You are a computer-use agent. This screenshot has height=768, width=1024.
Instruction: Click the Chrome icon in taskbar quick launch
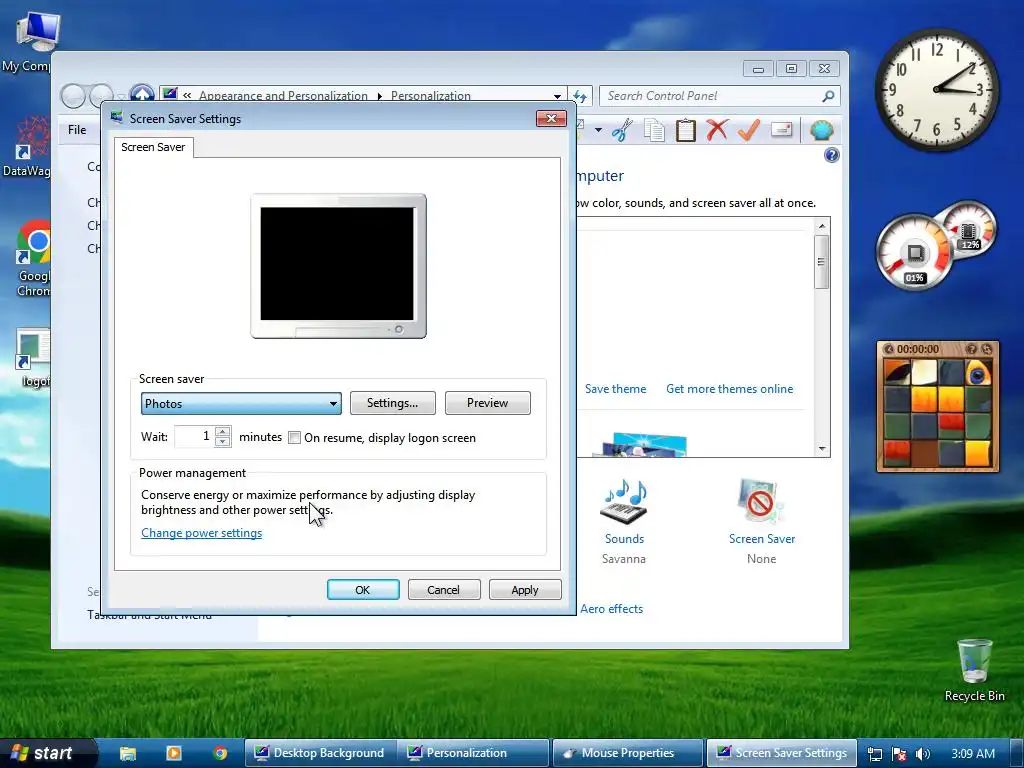click(220, 753)
